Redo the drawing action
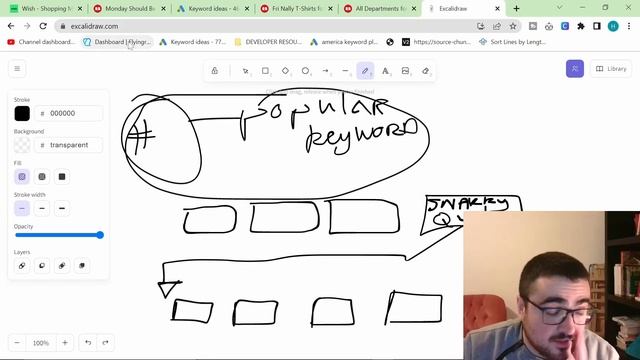640x360 pixels. pos(105,343)
